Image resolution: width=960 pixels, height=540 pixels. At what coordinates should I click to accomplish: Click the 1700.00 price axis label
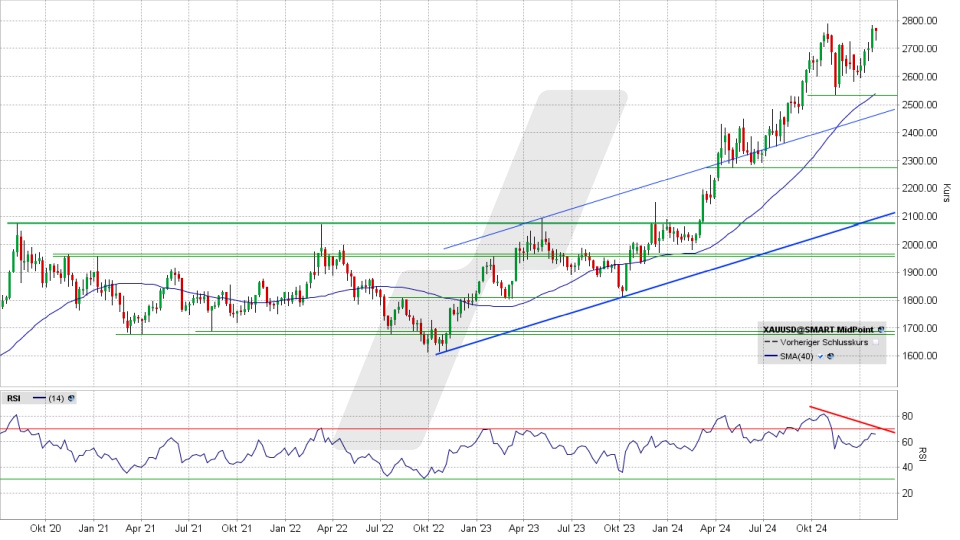[x=920, y=329]
